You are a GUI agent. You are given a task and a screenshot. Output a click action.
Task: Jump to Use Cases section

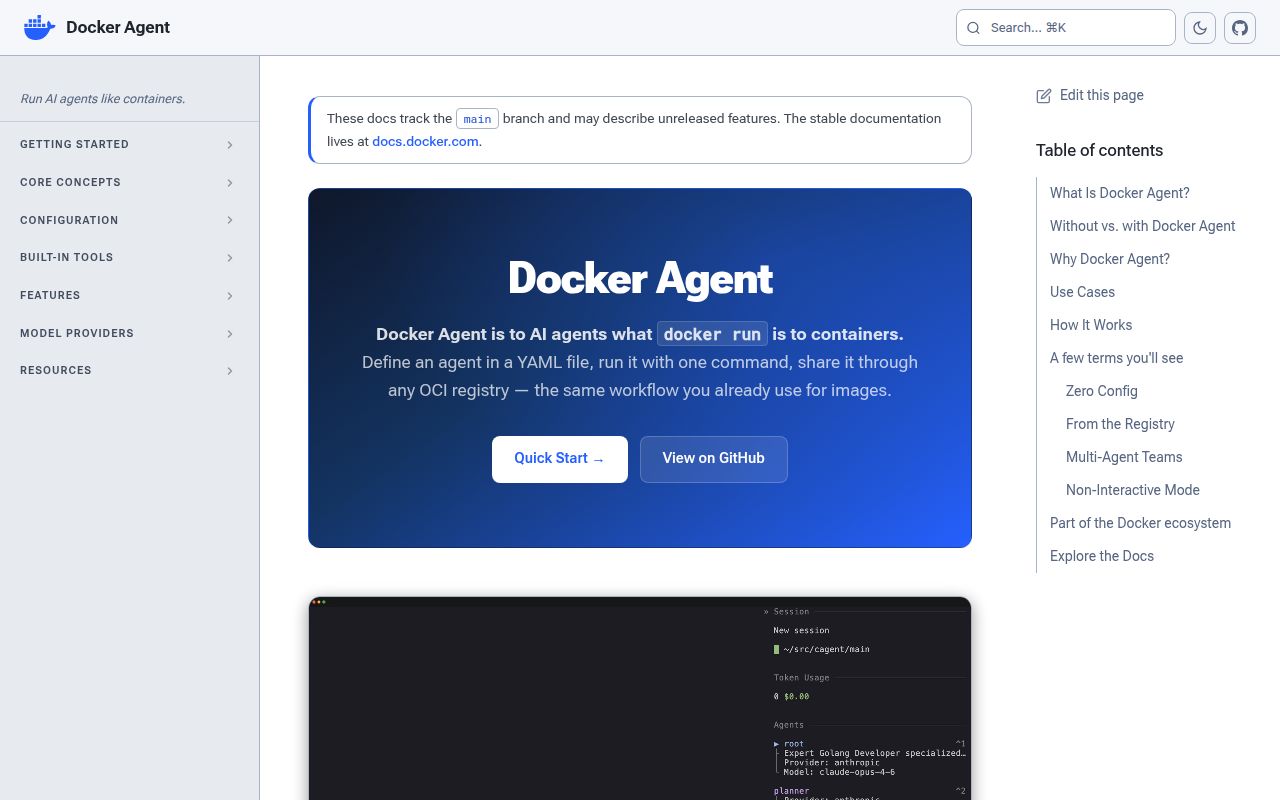click(x=1082, y=292)
